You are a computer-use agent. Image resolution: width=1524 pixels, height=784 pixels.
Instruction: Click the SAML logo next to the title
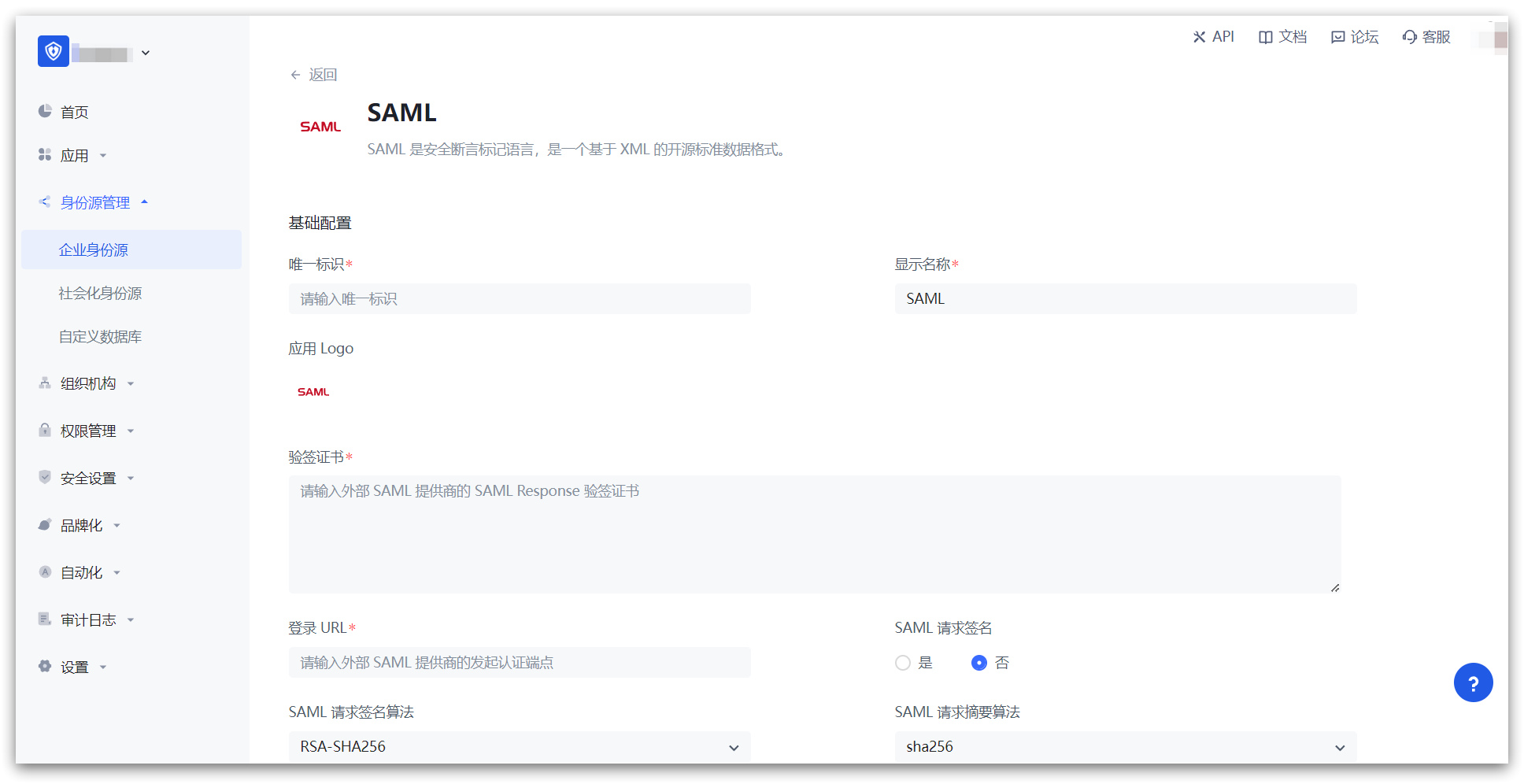click(320, 124)
